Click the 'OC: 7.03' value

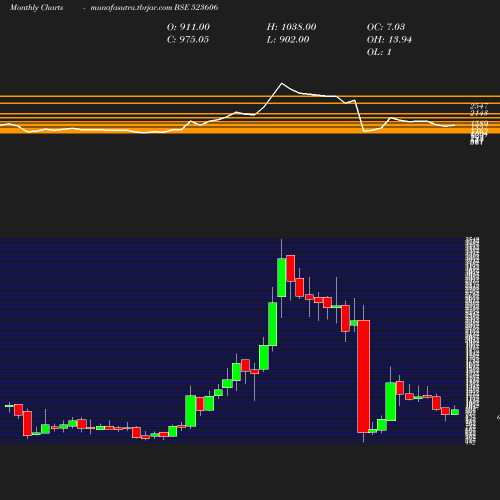point(386,27)
